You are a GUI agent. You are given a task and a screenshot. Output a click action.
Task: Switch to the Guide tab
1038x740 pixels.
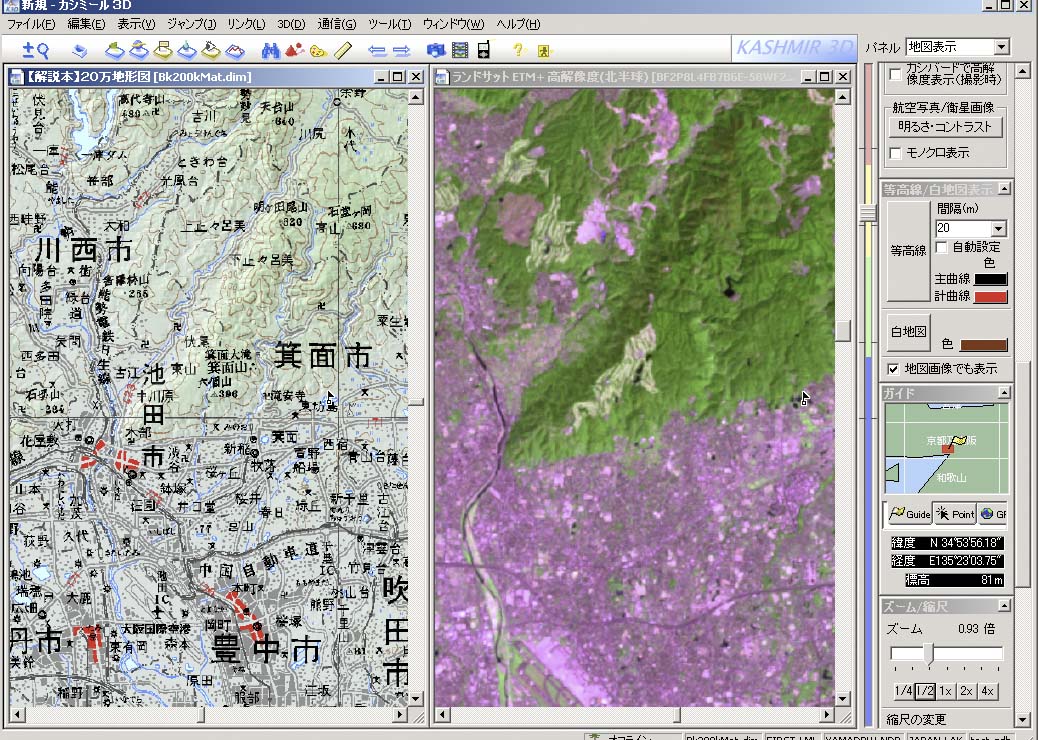point(910,514)
